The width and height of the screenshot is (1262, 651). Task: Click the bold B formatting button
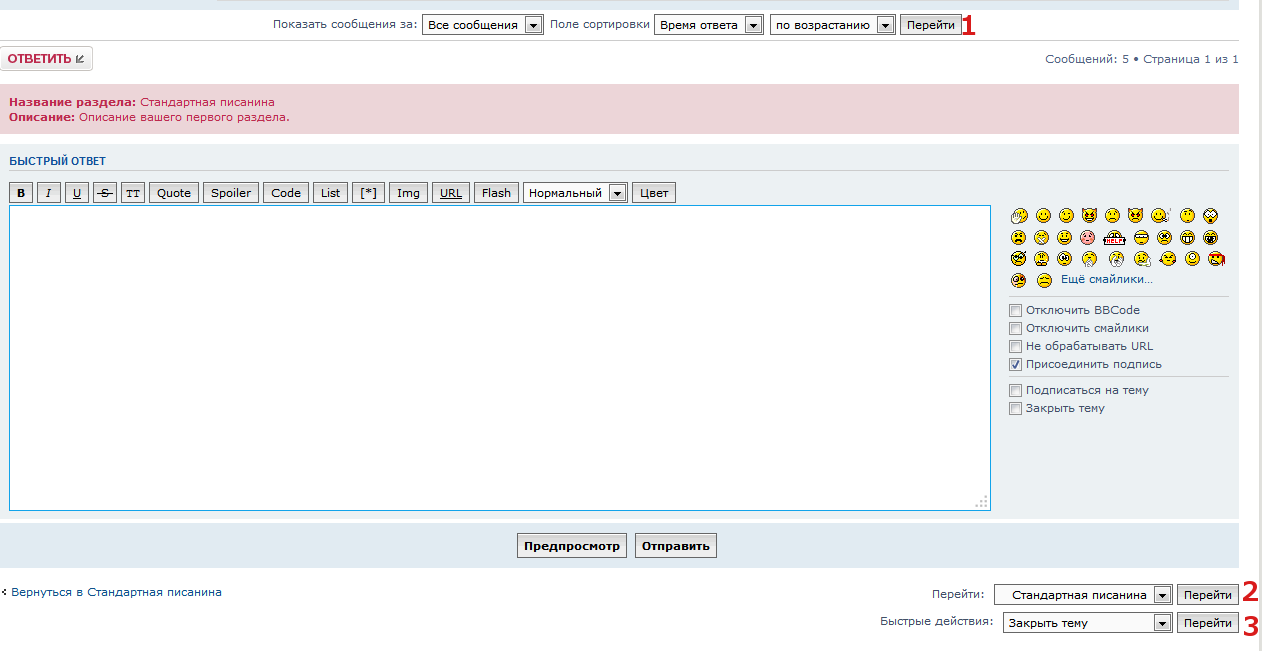click(x=21, y=193)
